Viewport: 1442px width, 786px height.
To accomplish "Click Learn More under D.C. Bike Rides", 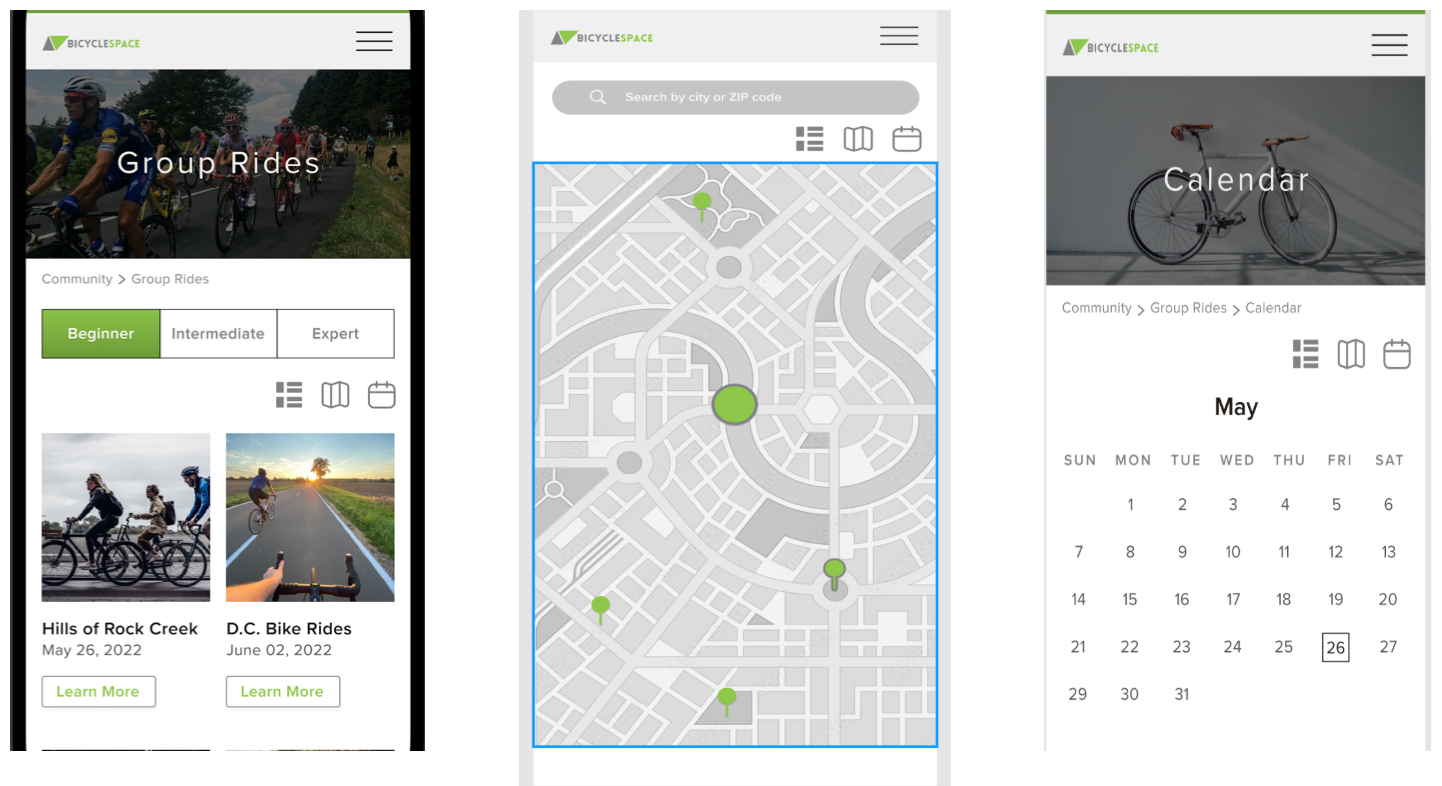I will click(282, 691).
